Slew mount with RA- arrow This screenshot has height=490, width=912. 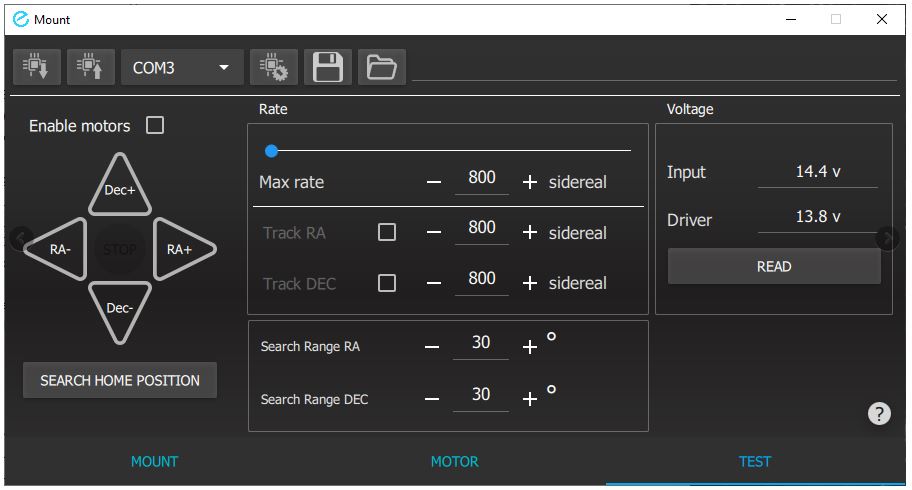coord(57,249)
